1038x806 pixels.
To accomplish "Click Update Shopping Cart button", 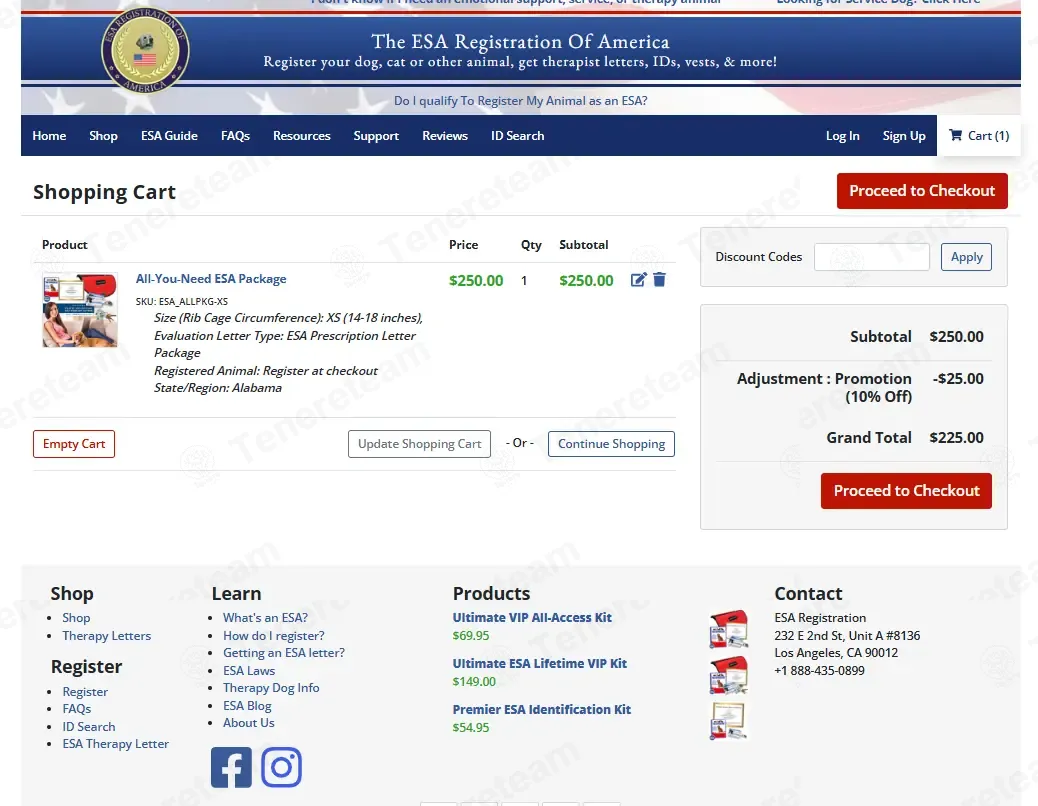I will click(x=420, y=444).
